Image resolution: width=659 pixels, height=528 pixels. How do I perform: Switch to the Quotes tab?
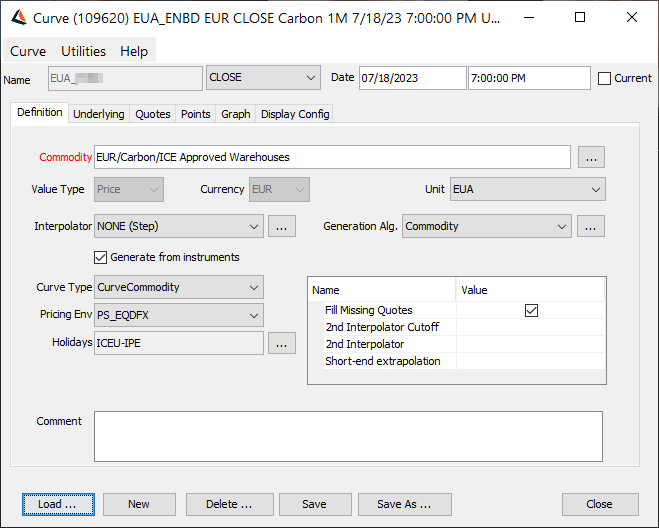[153, 114]
